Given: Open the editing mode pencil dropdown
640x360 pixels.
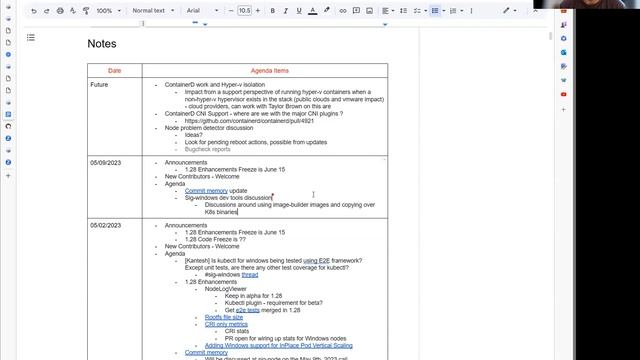Looking at the screenshot, I should pyautogui.click(x=509, y=11).
